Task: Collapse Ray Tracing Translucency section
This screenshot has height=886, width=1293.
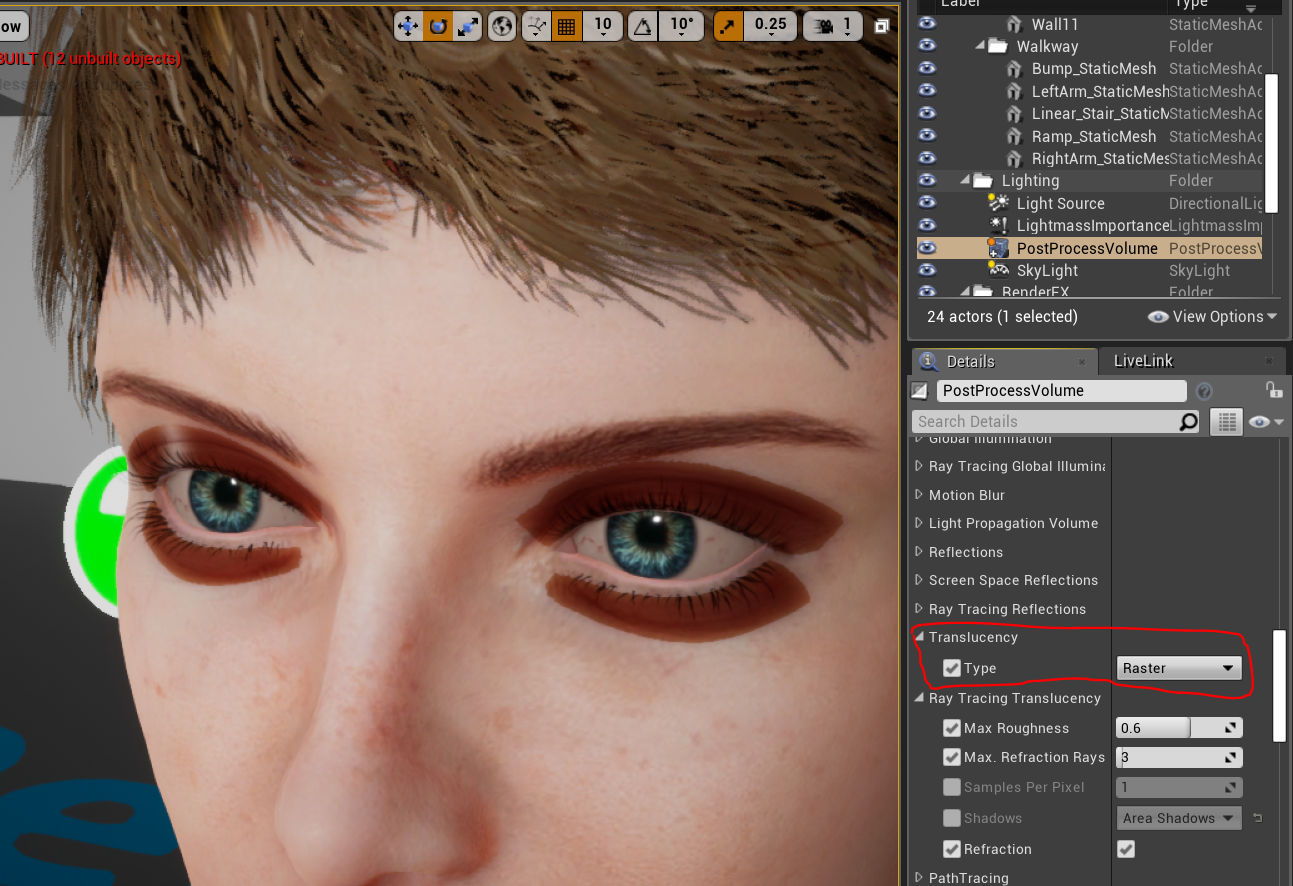Action: 920,698
